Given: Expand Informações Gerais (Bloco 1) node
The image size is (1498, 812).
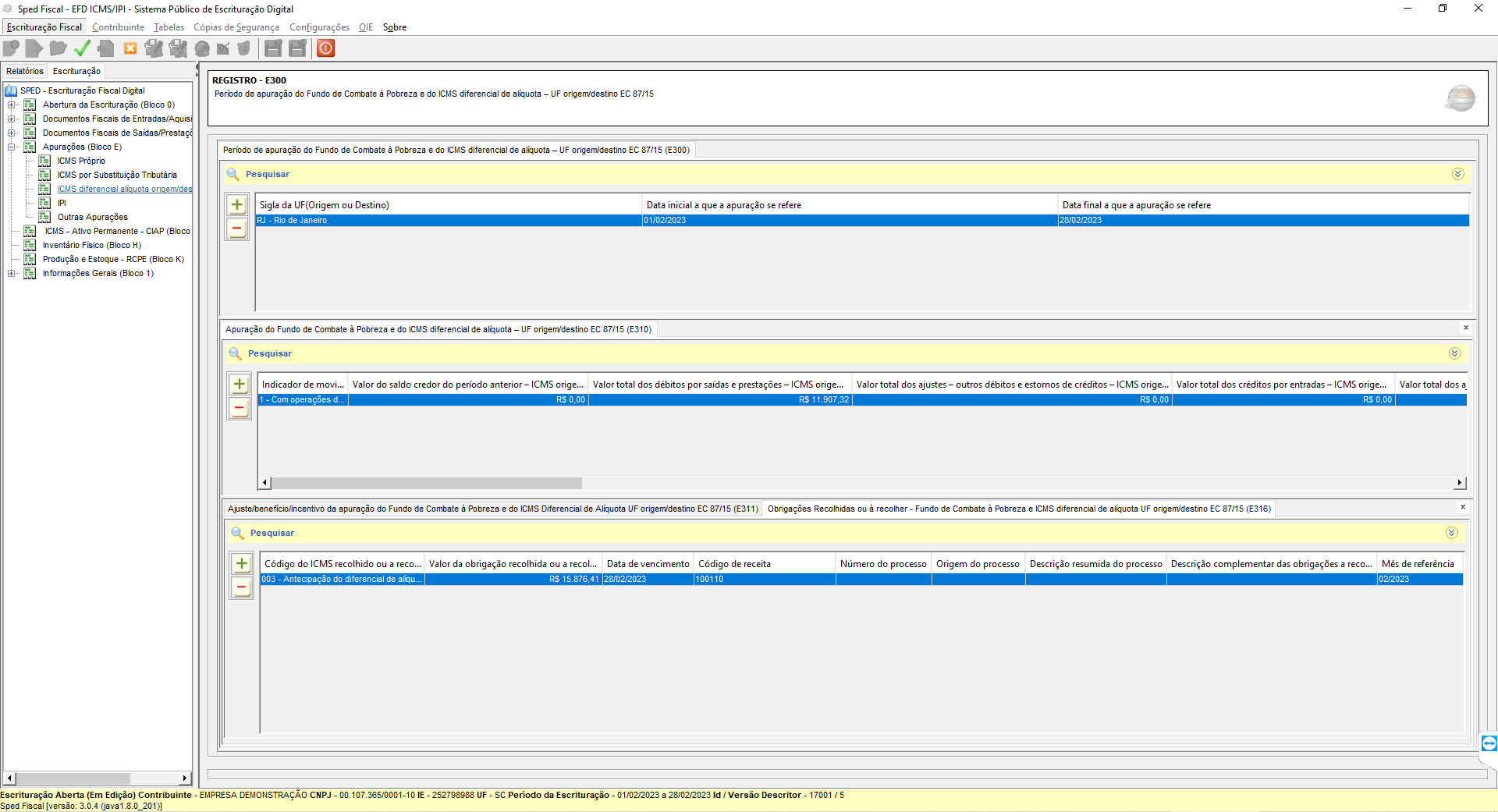Looking at the screenshot, I should (11, 273).
